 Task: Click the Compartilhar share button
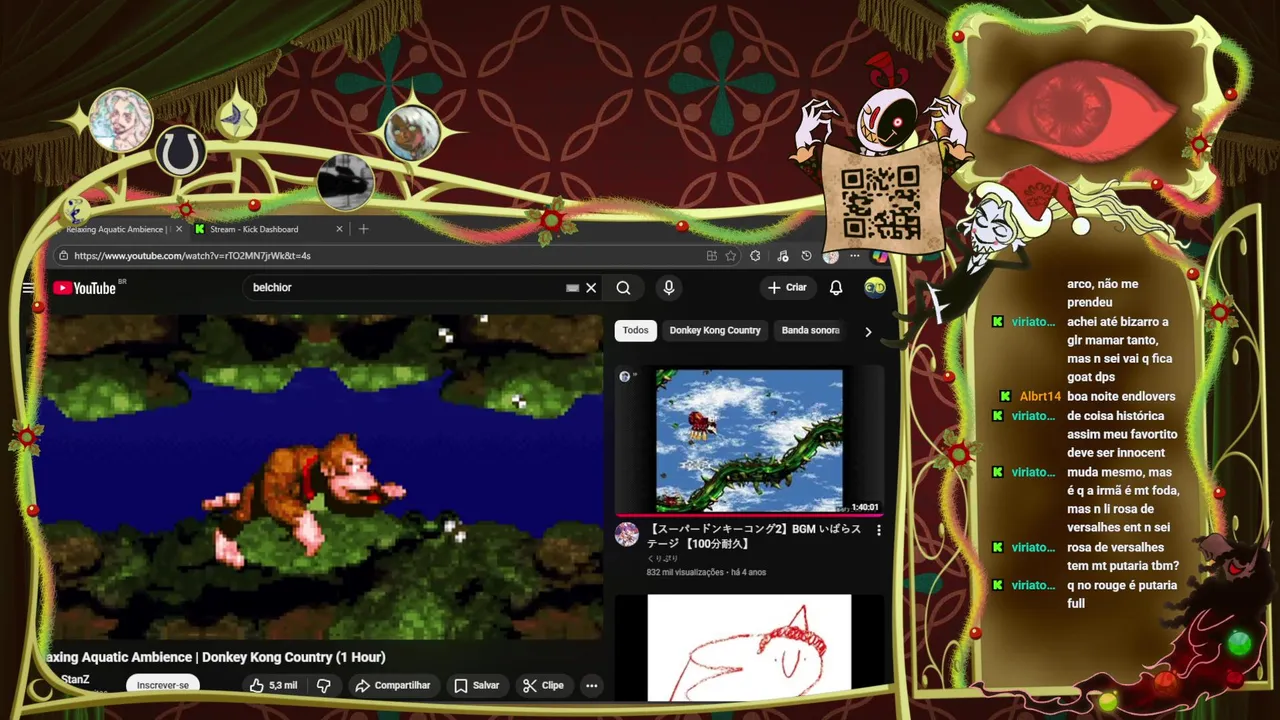tap(393, 685)
